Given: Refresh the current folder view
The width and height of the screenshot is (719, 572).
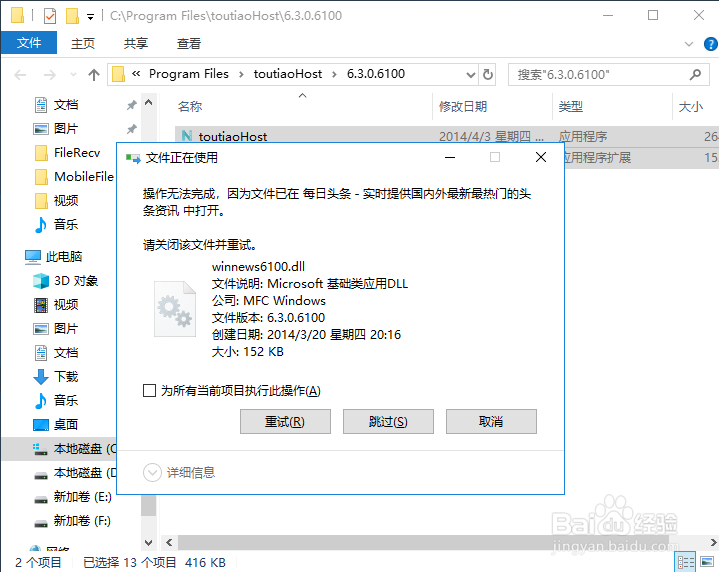Looking at the screenshot, I should 488,74.
